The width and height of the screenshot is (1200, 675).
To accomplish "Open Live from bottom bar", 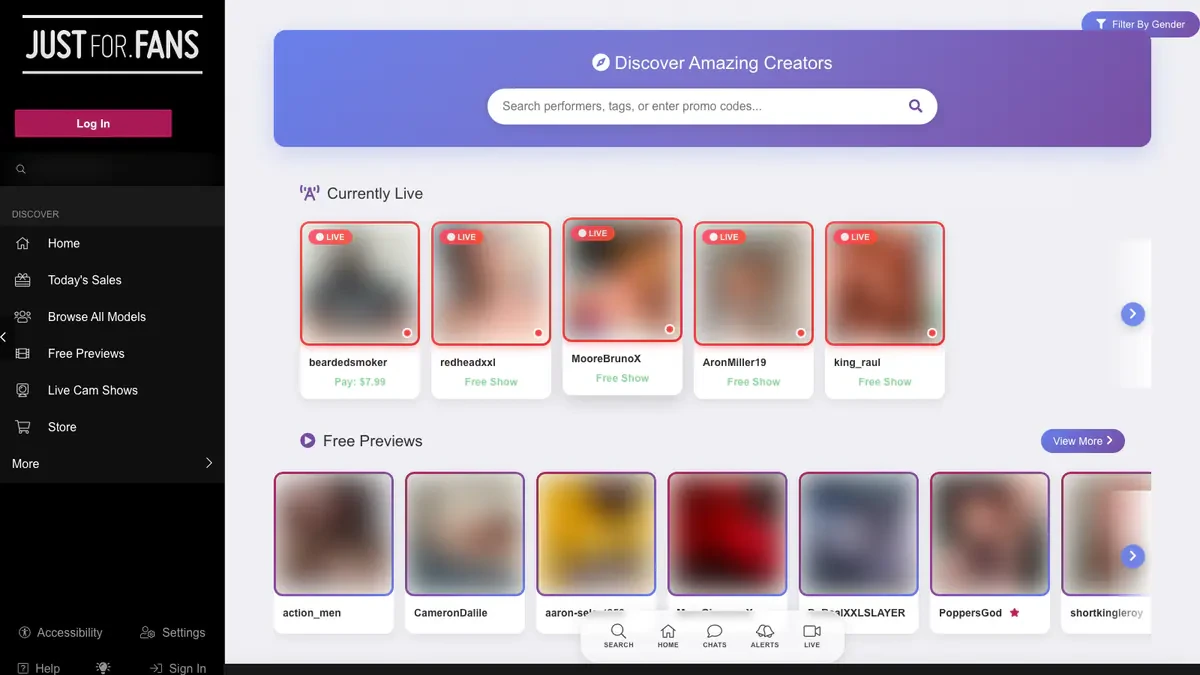I will coord(812,636).
